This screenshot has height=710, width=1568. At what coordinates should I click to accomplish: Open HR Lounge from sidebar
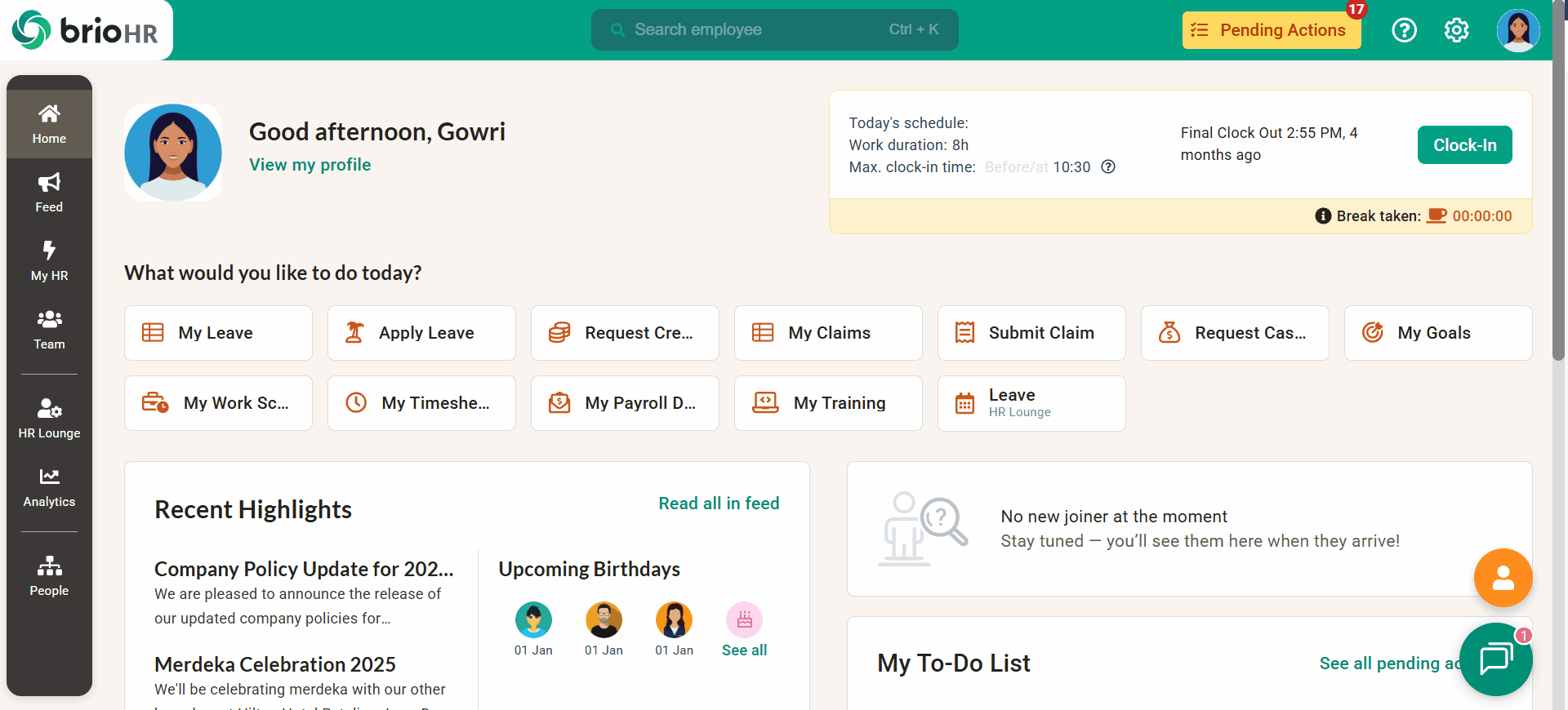tap(49, 419)
